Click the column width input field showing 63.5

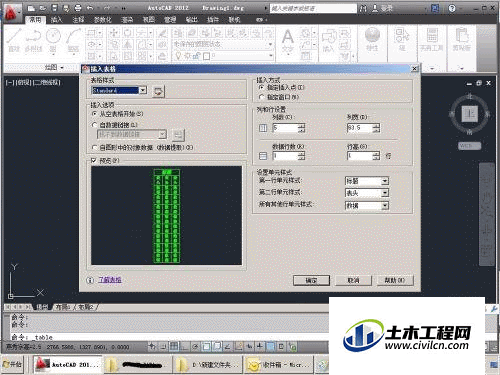(x=360, y=128)
